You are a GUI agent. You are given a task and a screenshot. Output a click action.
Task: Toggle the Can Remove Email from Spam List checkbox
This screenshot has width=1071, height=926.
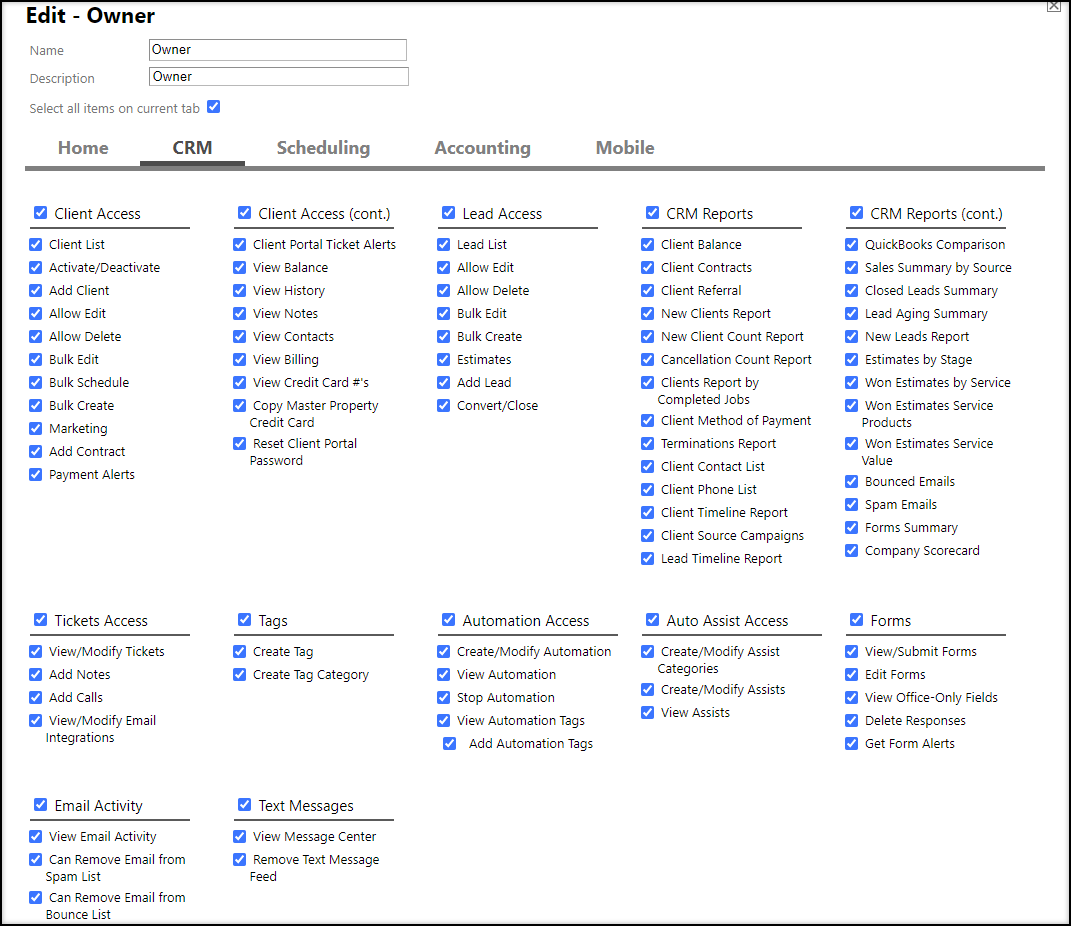coord(35,859)
